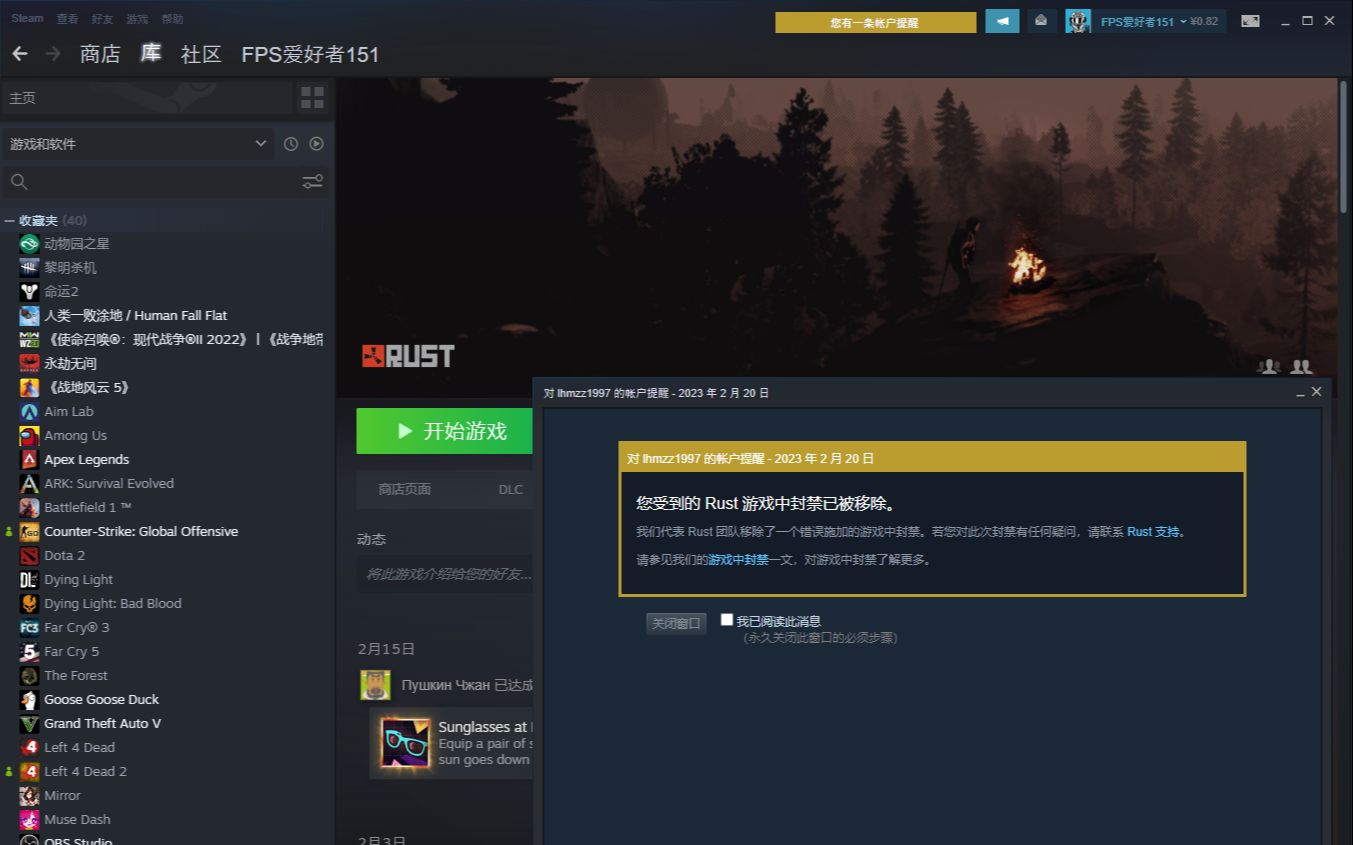Screen dimensions: 1353x845
Task: Follow the Rust 支持 link
Action: 1153,532
